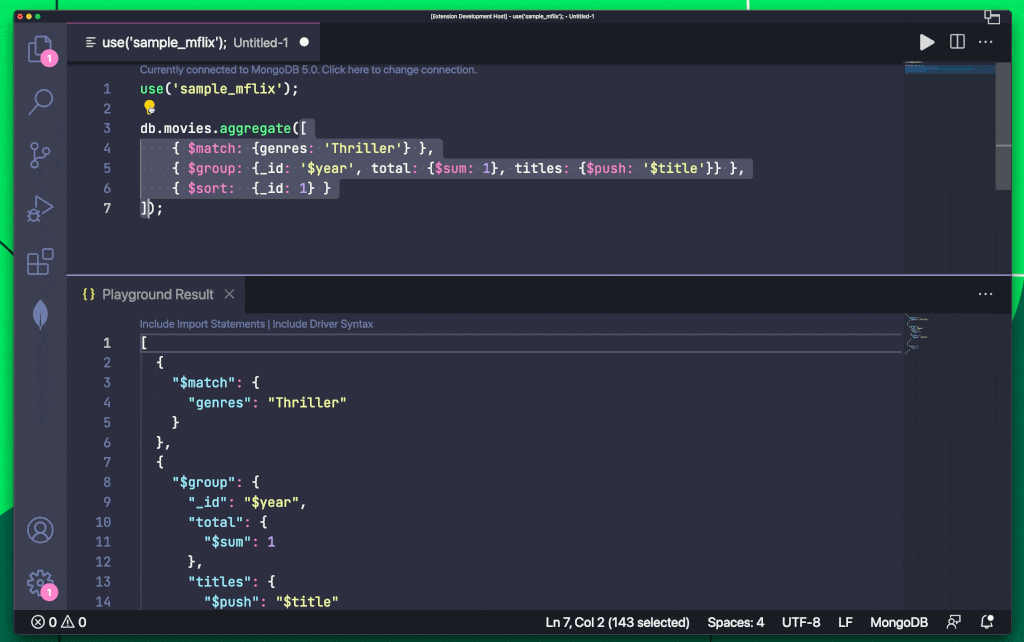Click the MongoDB connection change link
The width and height of the screenshot is (1024, 642).
click(308, 70)
